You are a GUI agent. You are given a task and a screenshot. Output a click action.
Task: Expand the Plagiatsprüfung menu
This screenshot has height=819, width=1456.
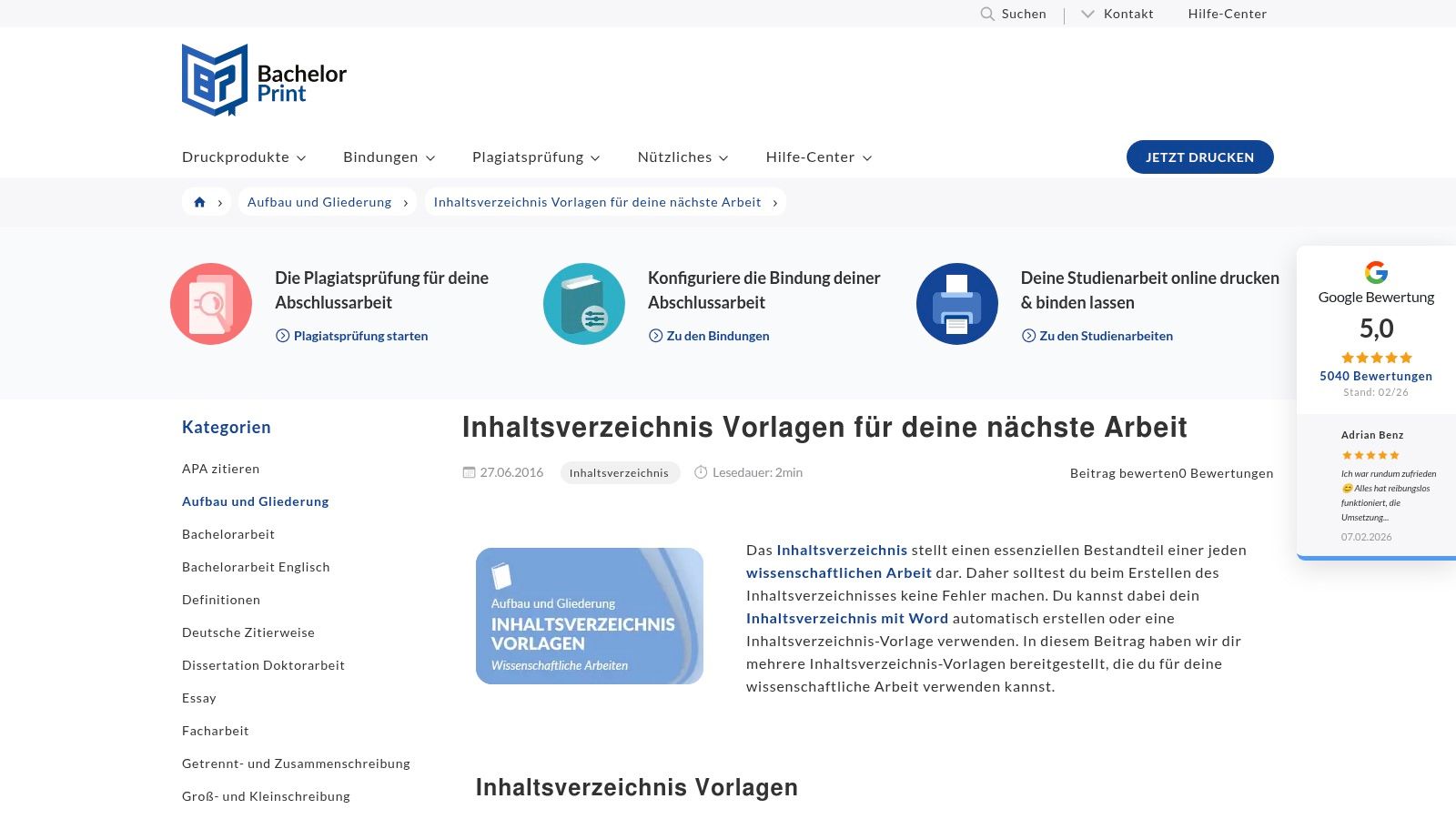(x=536, y=157)
